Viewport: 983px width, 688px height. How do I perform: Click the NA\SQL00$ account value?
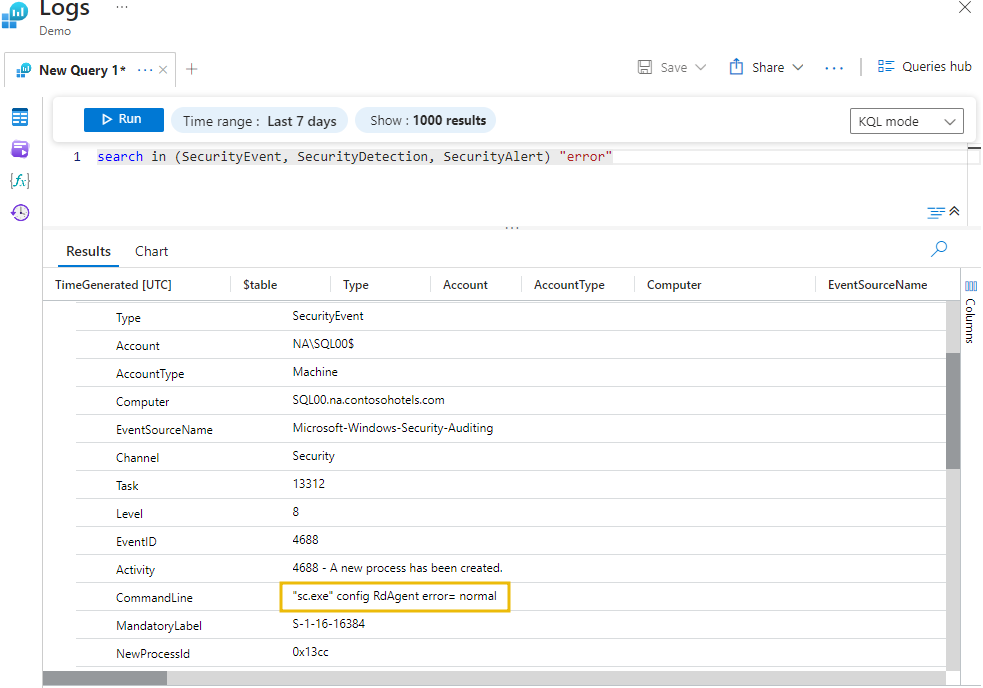[x=323, y=344]
